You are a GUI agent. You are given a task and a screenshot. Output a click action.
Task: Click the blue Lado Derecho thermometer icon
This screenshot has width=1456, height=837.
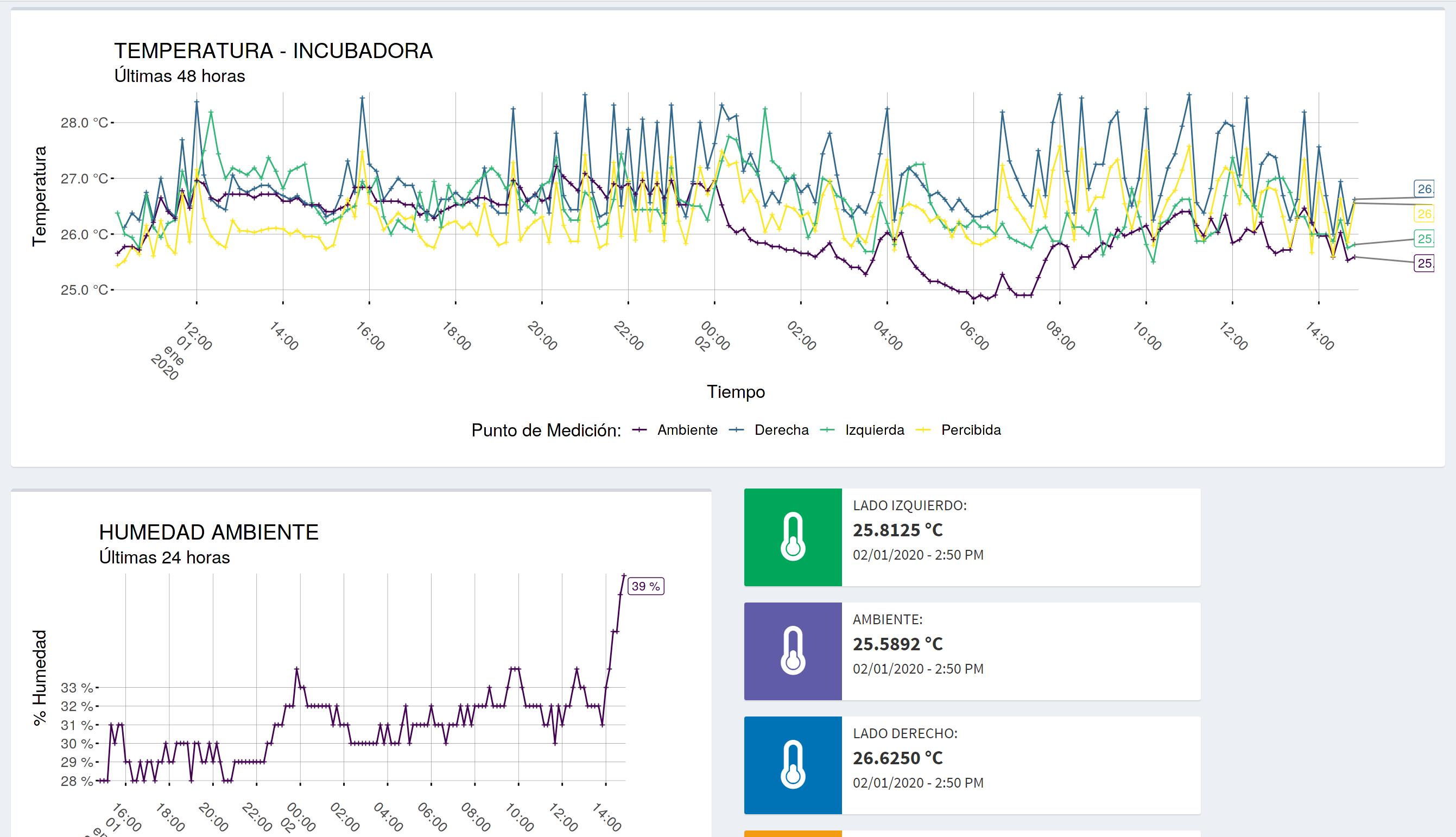coord(792,765)
